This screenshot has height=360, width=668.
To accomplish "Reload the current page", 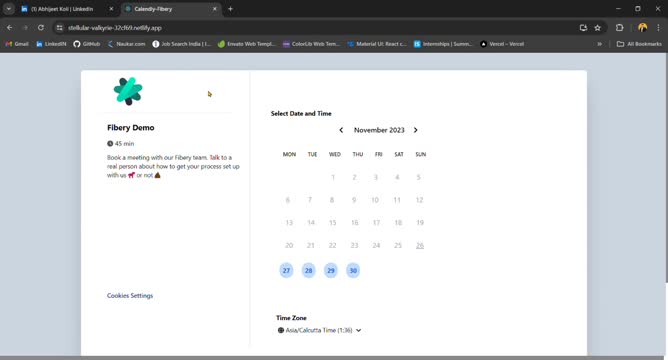I will click(x=40, y=28).
